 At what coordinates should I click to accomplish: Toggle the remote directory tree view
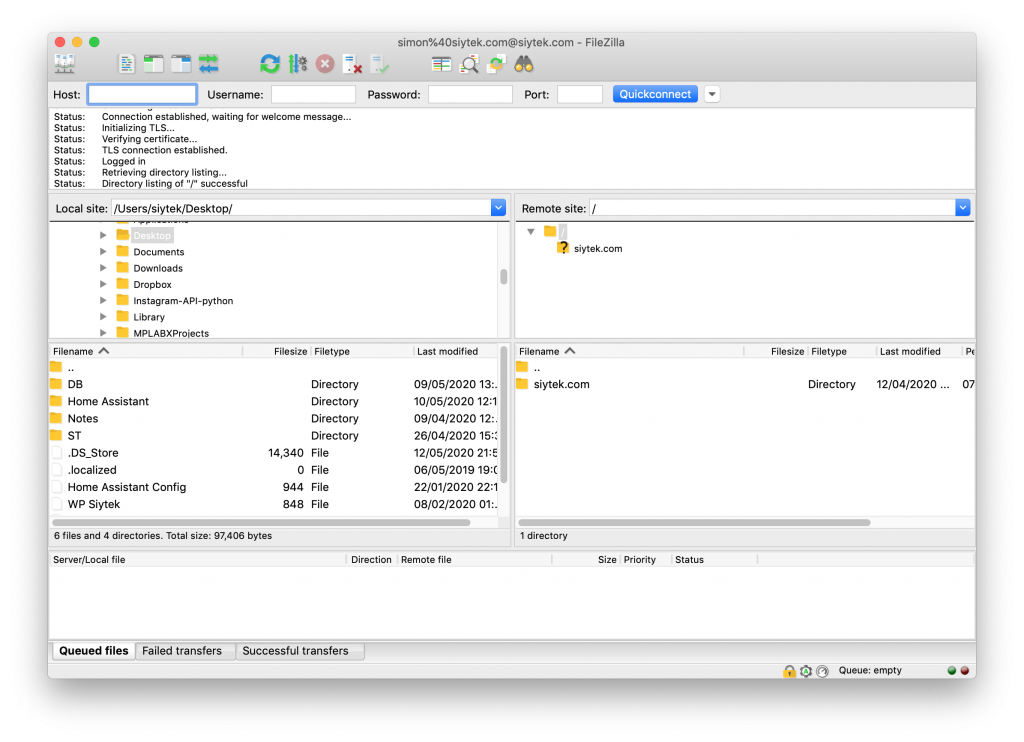coord(181,64)
